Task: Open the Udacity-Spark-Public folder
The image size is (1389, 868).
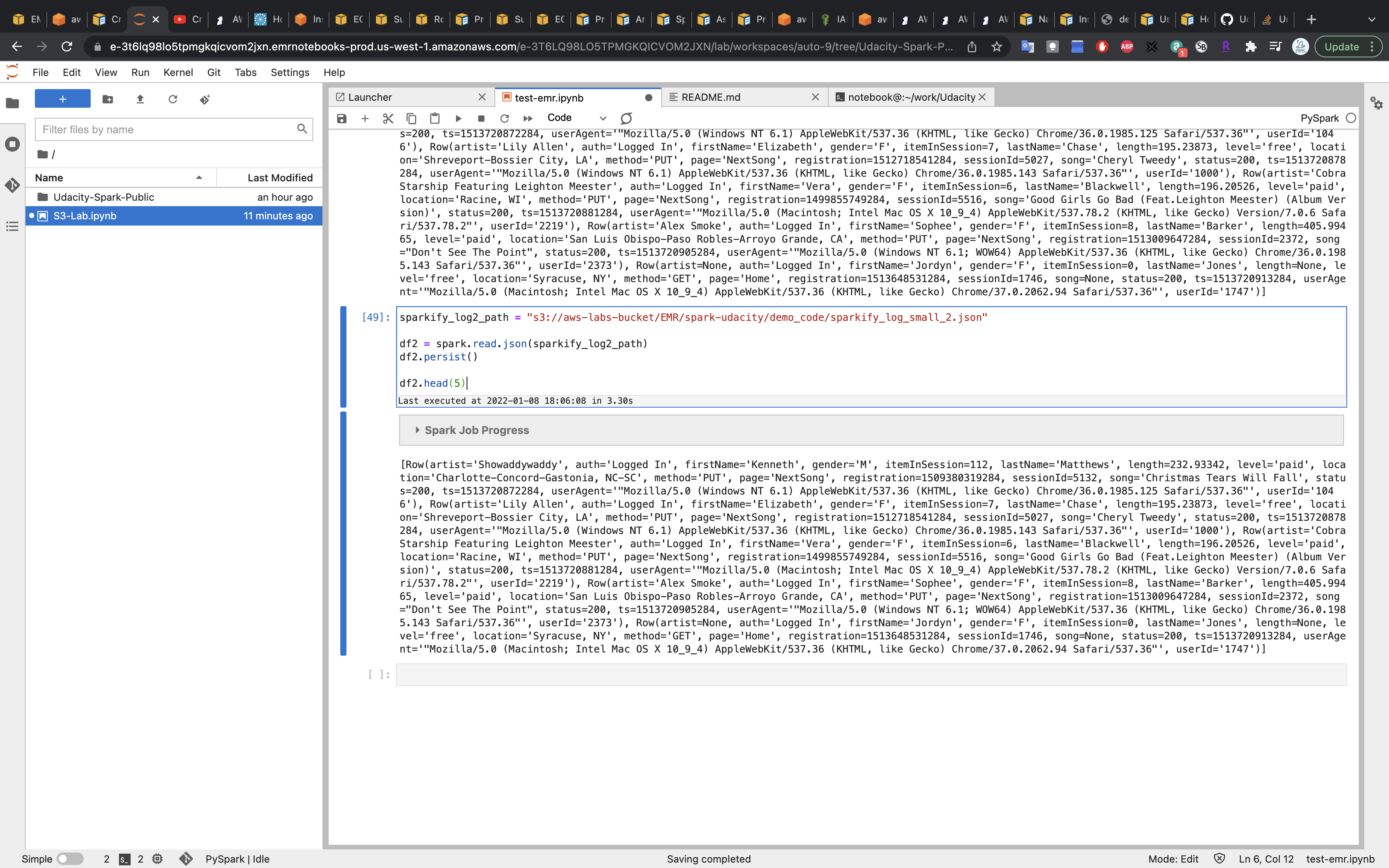Action: (x=103, y=197)
